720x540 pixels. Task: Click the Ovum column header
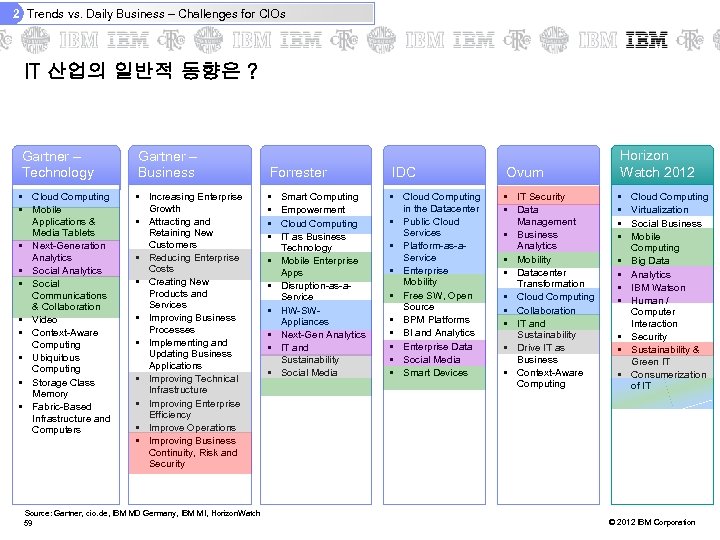point(548,165)
